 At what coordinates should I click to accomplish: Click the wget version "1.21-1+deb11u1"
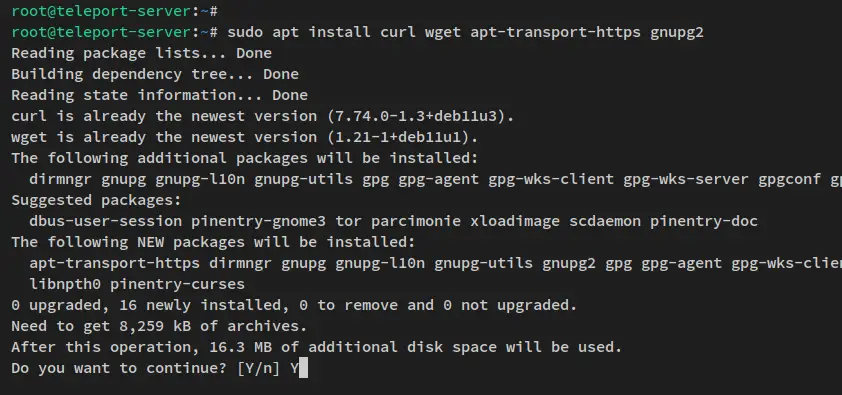[402, 137]
